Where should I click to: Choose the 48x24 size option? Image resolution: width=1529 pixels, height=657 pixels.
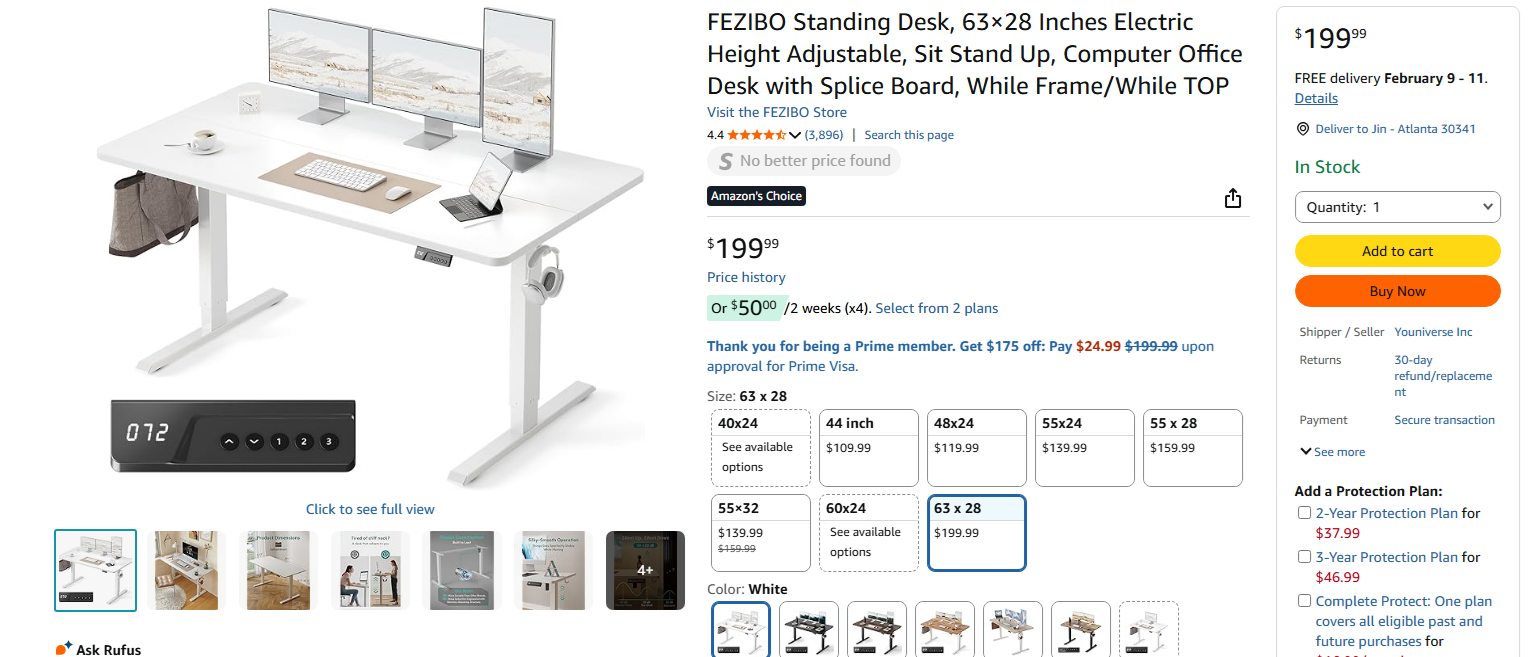pos(976,447)
